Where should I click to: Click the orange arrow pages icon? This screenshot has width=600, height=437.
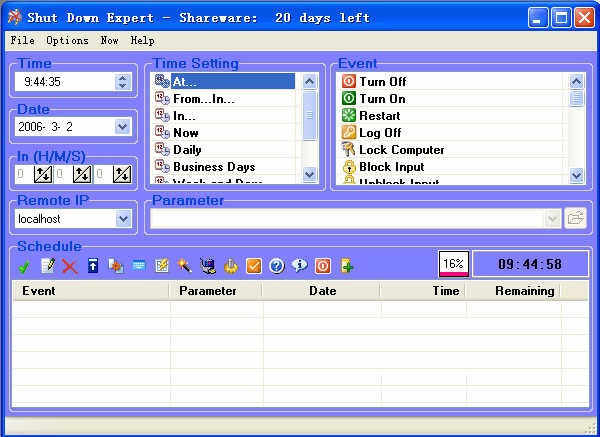(116, 266)
